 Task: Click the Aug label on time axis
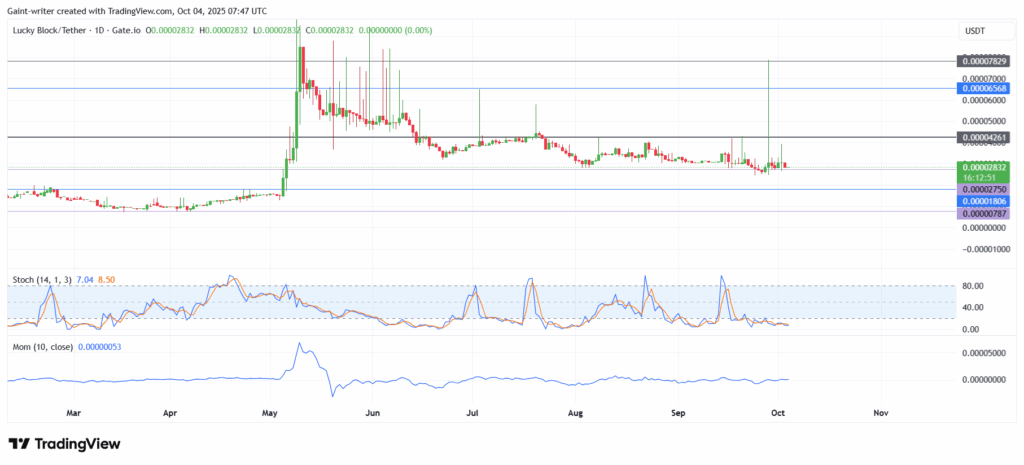click(x=575, y=413)
